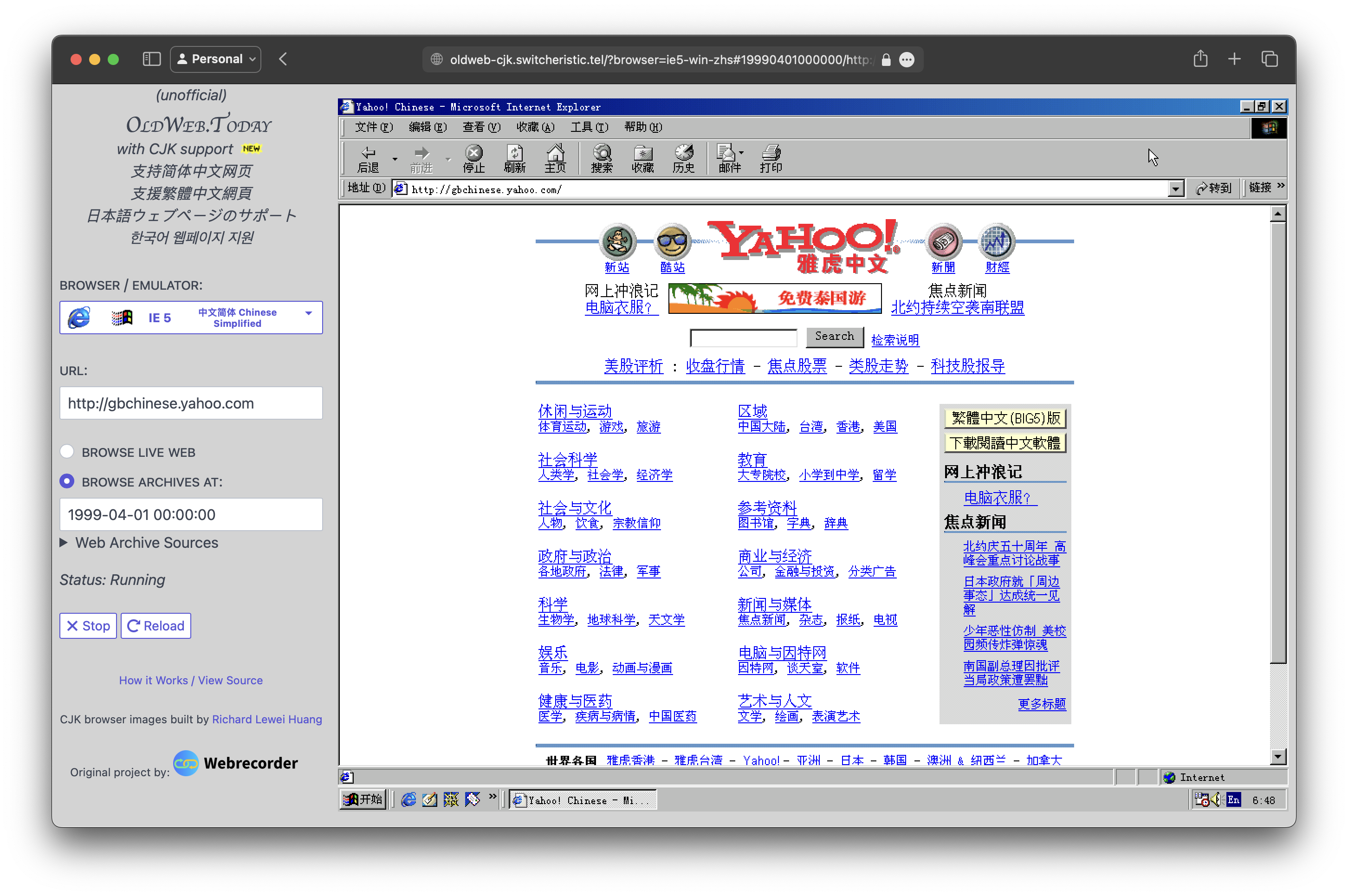
Task: Open the IE address bar dropdown arrow
Action: click(x=1175, y=188)
